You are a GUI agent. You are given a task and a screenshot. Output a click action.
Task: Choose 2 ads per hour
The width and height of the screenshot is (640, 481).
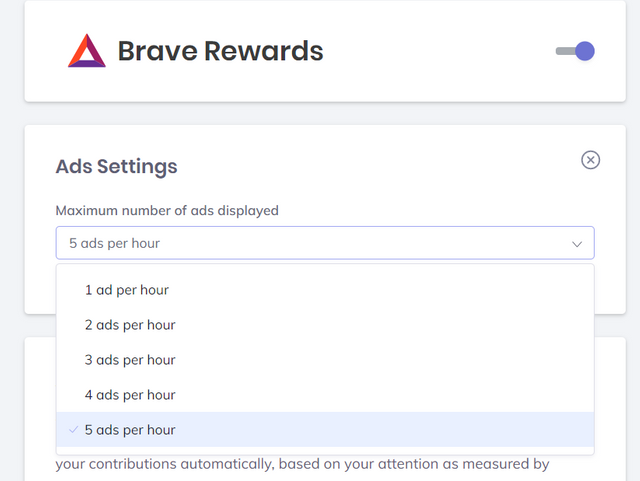pyautogui.click(x=325, y=325)
